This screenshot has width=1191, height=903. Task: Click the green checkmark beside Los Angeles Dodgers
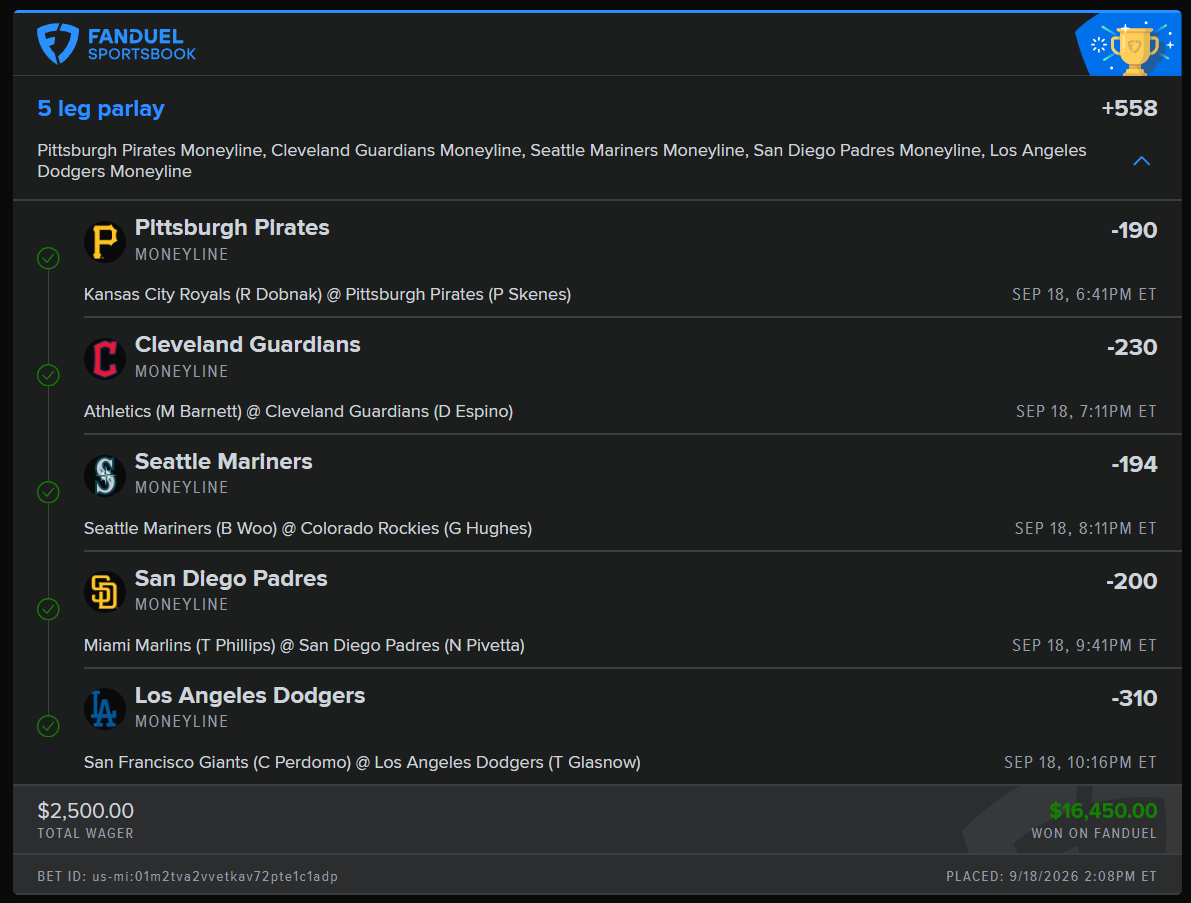[49, 726]
